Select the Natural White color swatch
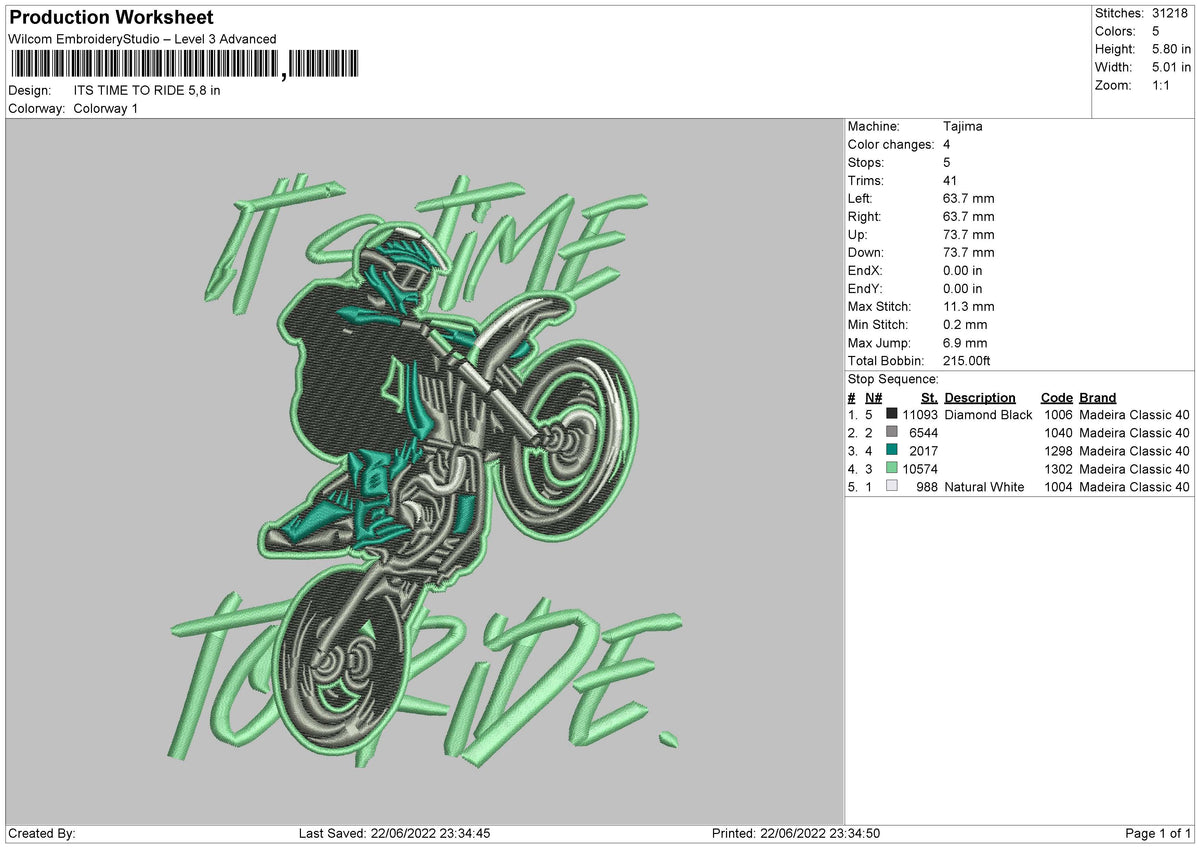1200x848 pixels. pos(891,487)
